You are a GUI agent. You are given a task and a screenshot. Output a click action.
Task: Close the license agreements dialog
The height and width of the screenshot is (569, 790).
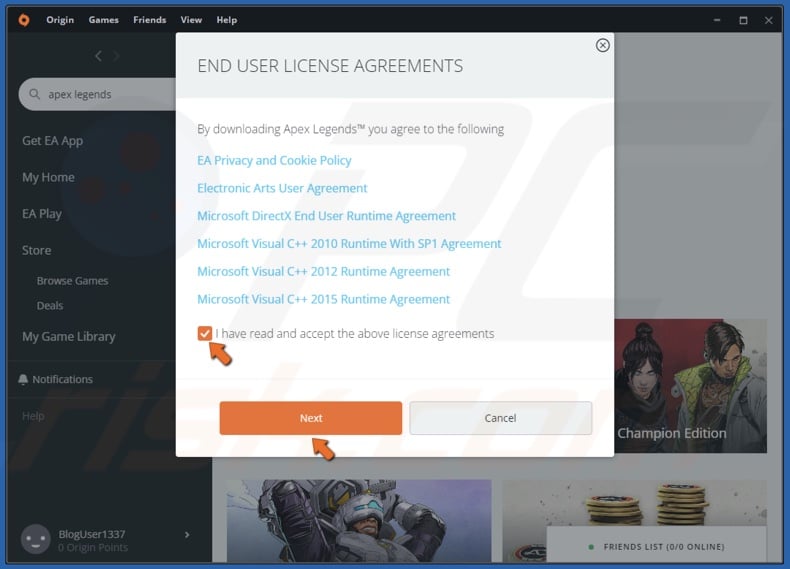tap(602, 45)
